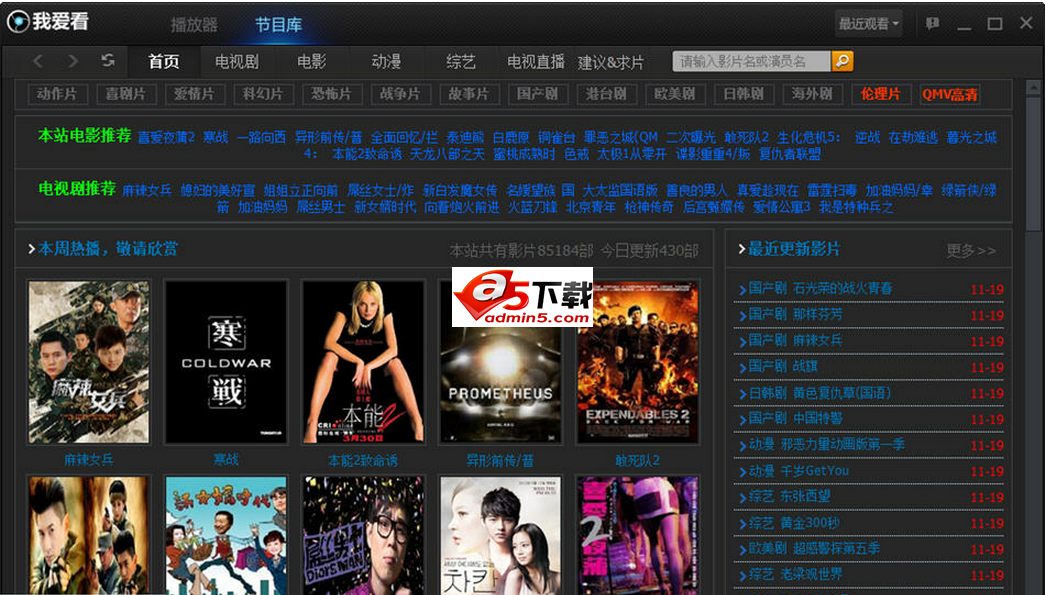This screenshot has height=595, width=1046.
Task: Click the 敢死队2 title under the poster
Action: 637,460
